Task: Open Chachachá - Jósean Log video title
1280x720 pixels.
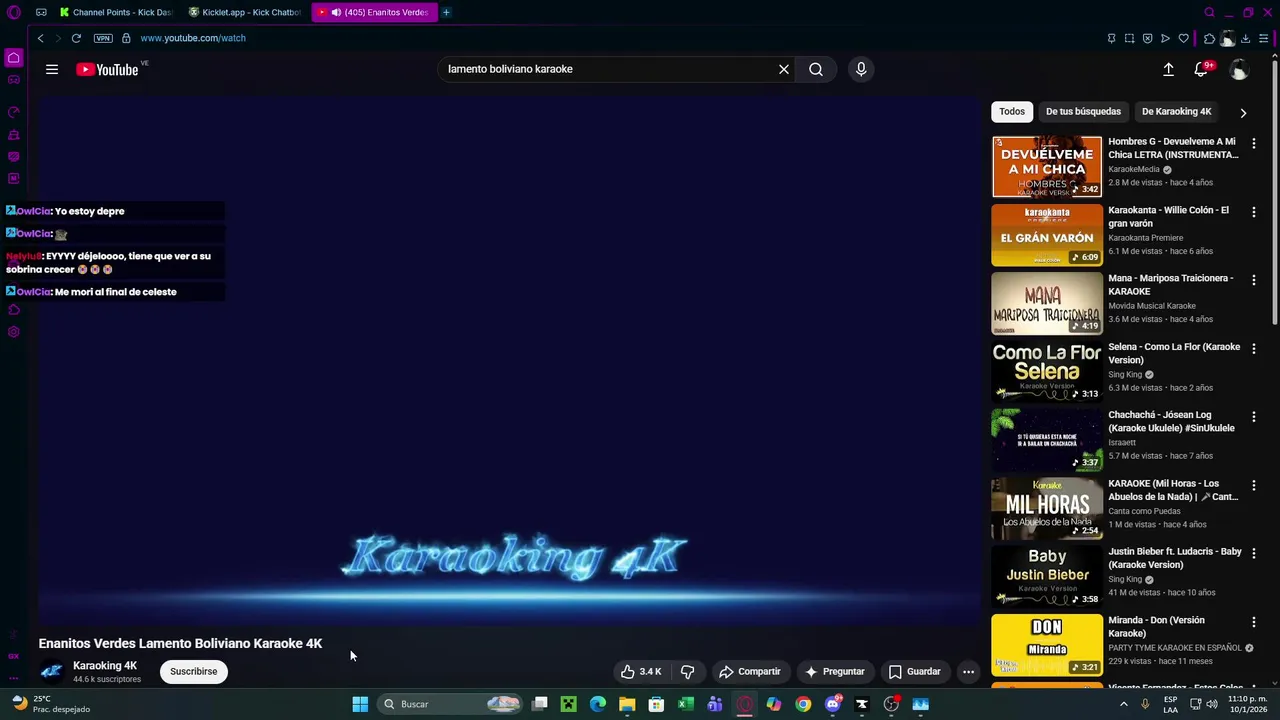Action: (x=1171, y=421)
